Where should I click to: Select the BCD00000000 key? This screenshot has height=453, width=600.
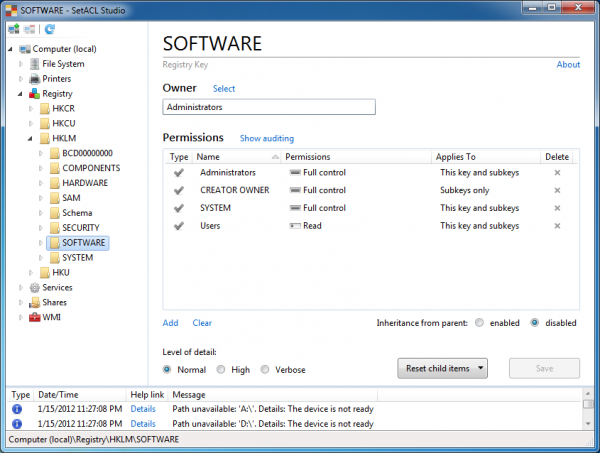pyautogui.click(x=87, y=153)
